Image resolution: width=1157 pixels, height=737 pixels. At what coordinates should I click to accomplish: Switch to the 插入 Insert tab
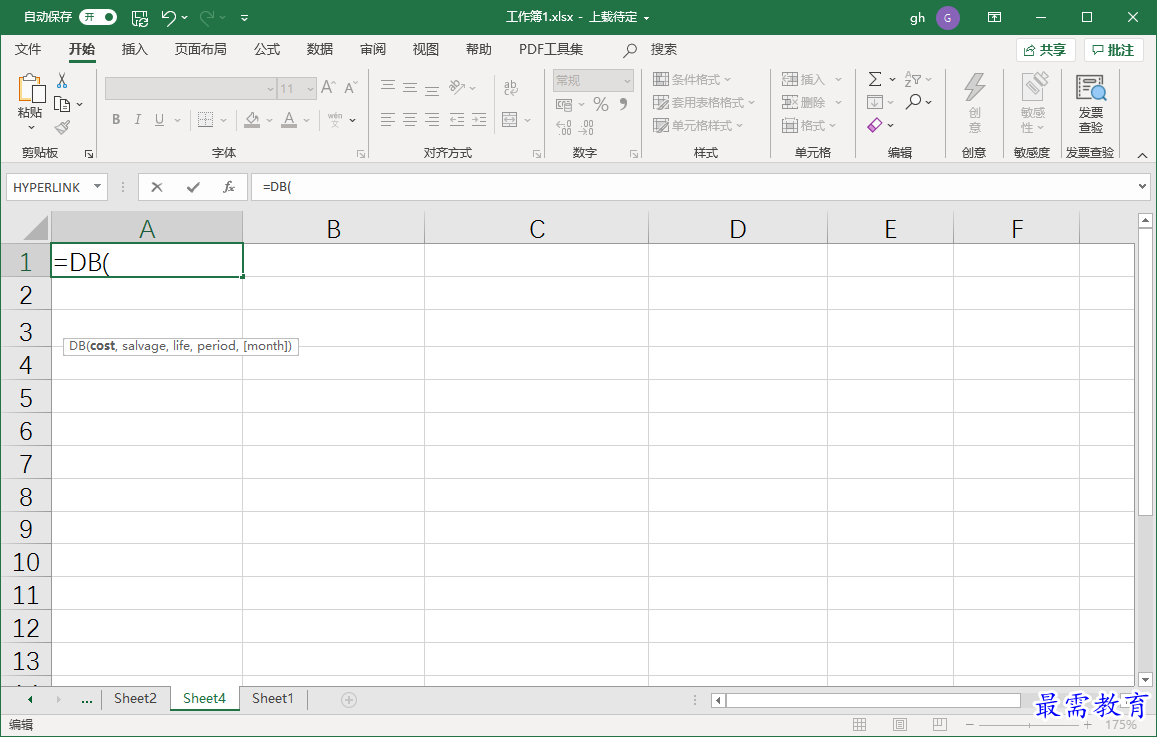pyautogui.click(x=134, y=49)
